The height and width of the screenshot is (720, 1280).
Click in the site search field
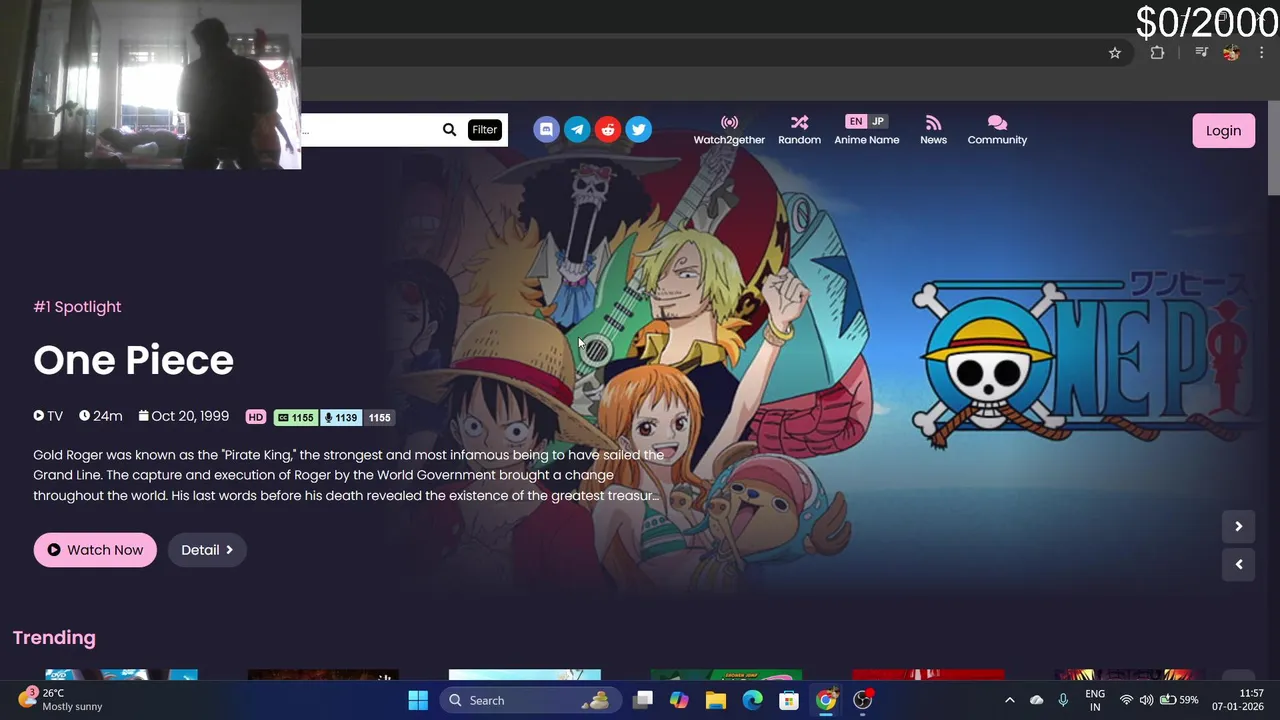[368, 130]
